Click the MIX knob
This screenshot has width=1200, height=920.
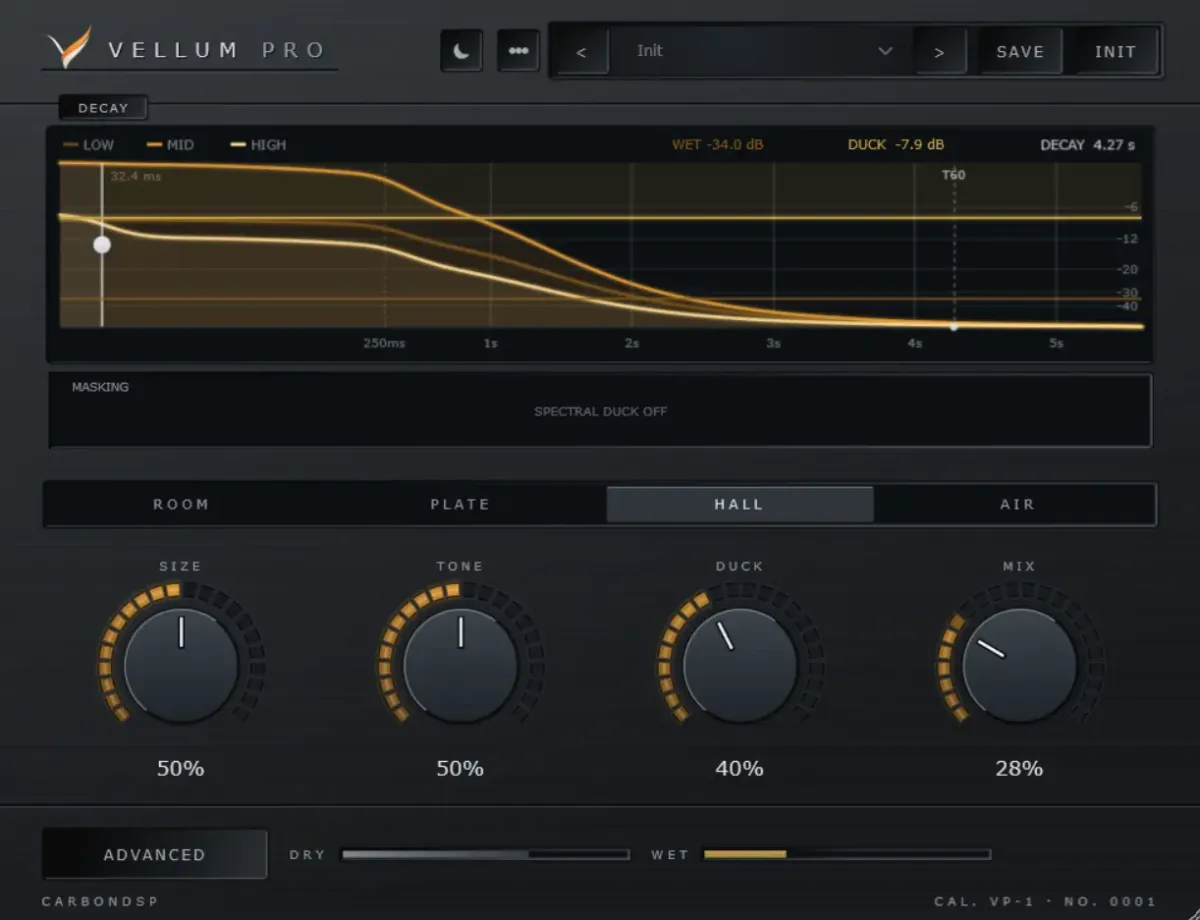pos(1020,665)
